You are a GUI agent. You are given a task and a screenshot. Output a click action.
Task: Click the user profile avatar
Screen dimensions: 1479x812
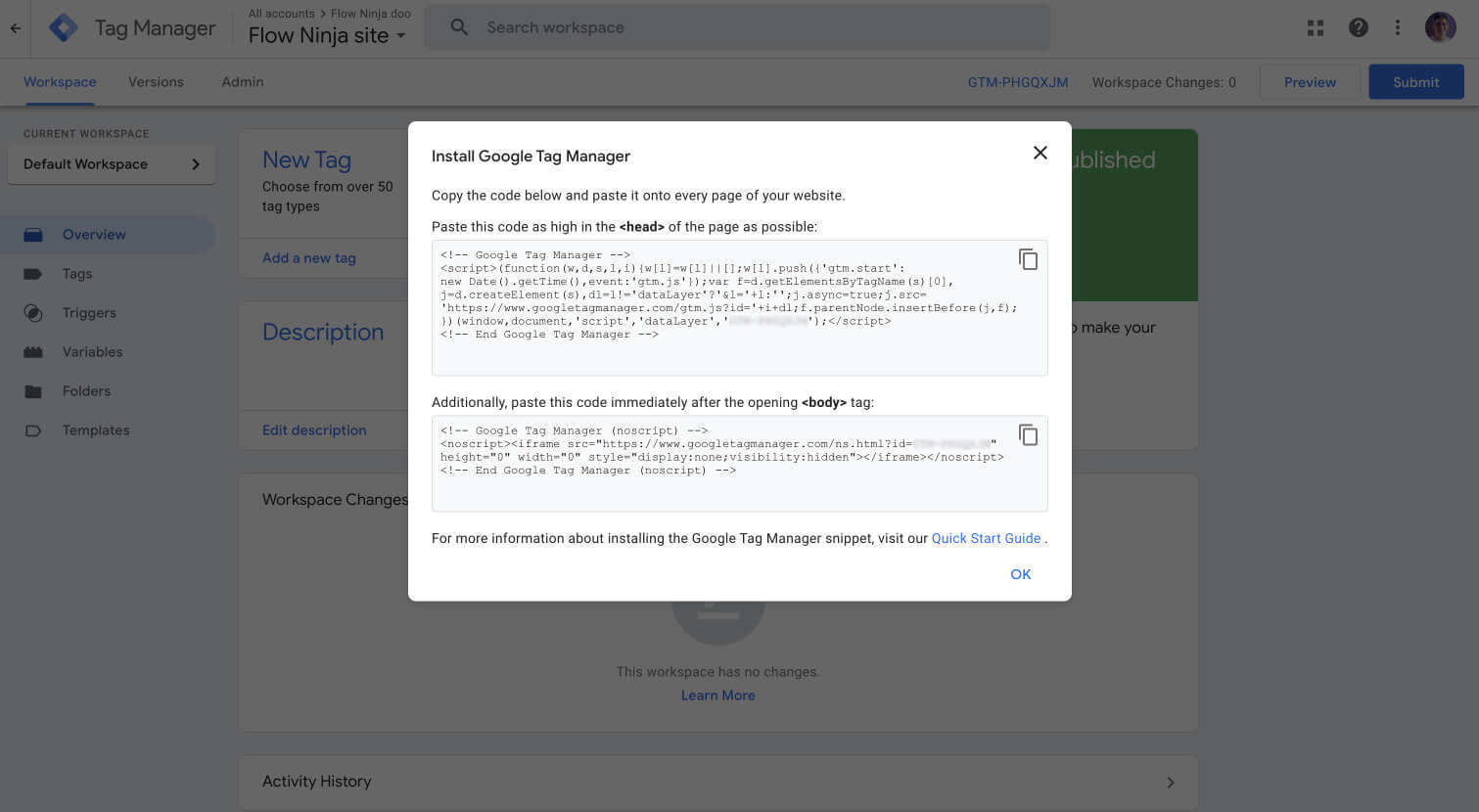click(x=1441, y=28)
